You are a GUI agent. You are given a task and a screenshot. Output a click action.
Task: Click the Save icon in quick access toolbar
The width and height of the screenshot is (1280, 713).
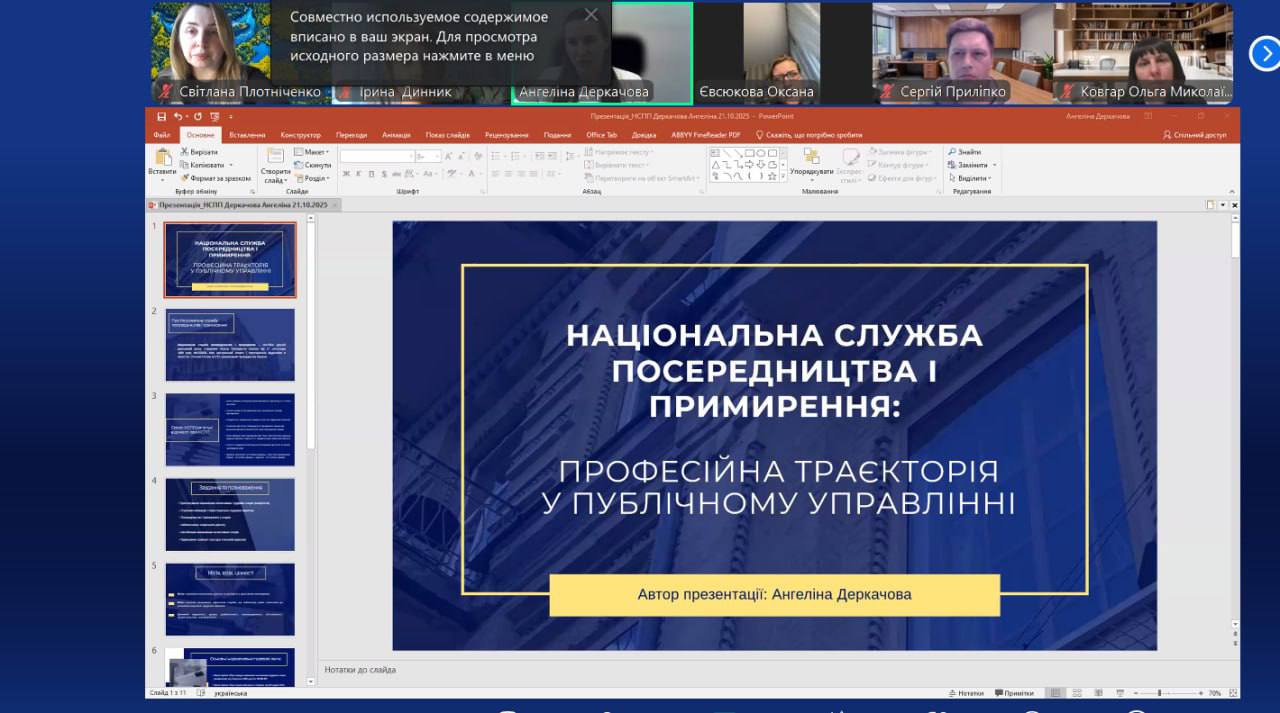click(x=162, y=116)
